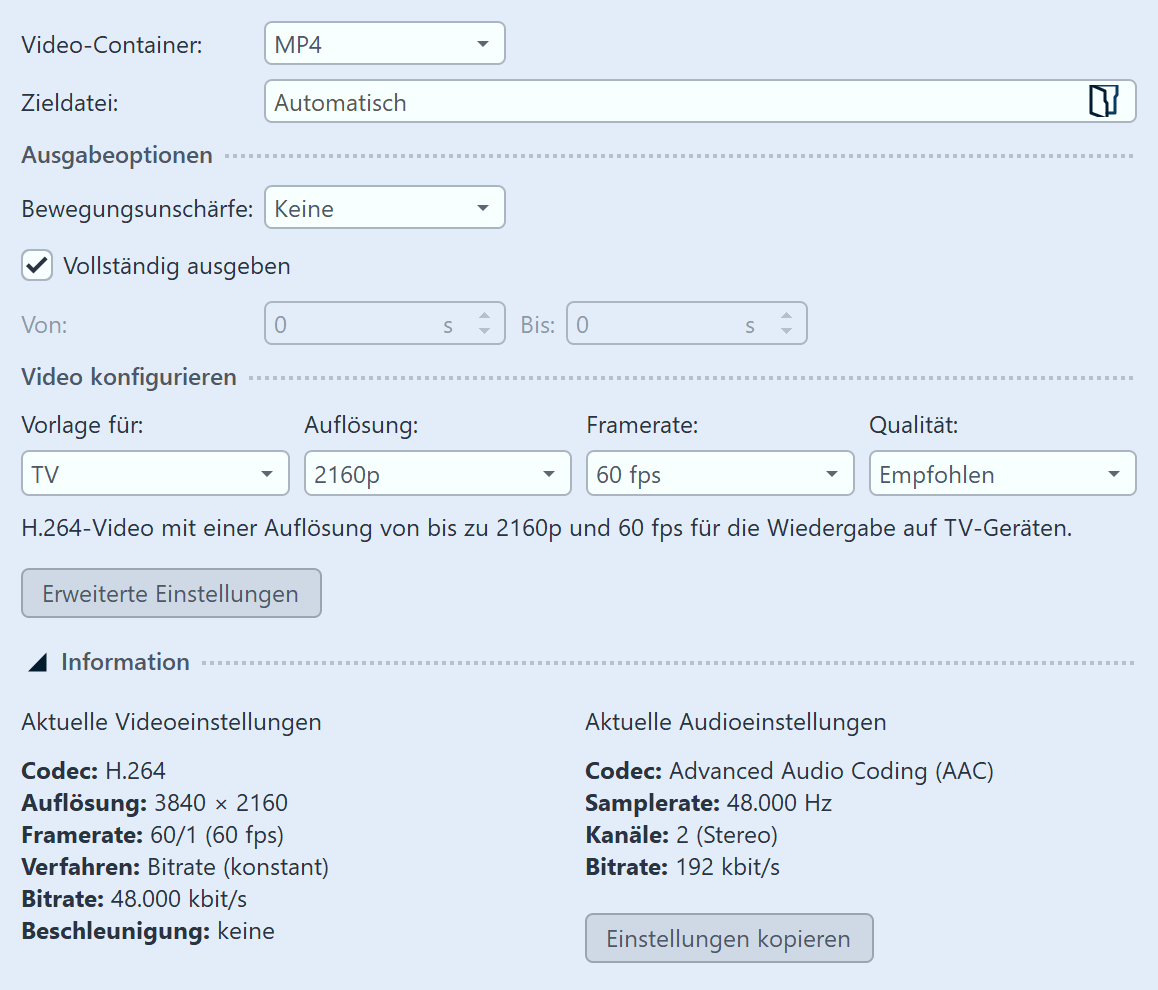Screen dimensions: 1158x990
Task: Increase the Von value with up arrow
Action: [485, 316]
